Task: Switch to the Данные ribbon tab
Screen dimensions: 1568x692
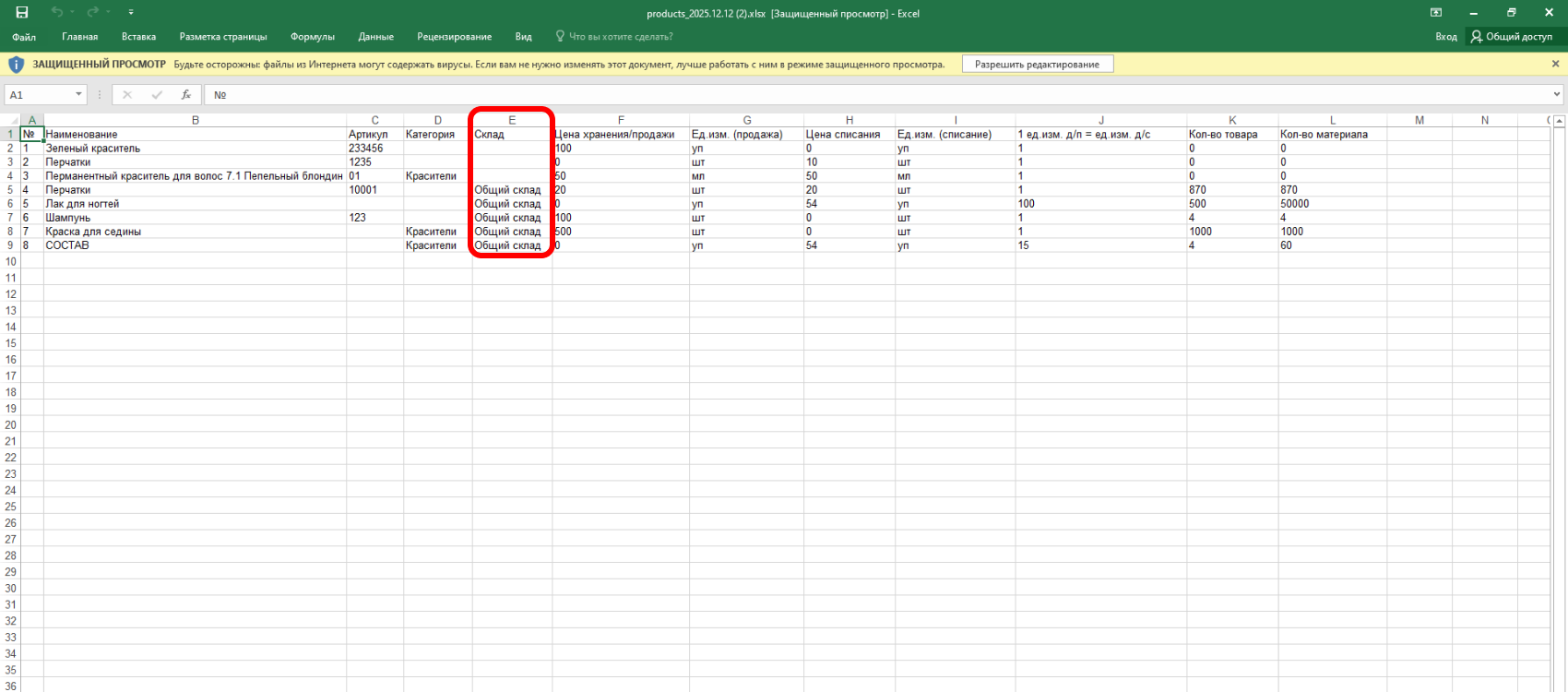Action: (x=375, y=37)
